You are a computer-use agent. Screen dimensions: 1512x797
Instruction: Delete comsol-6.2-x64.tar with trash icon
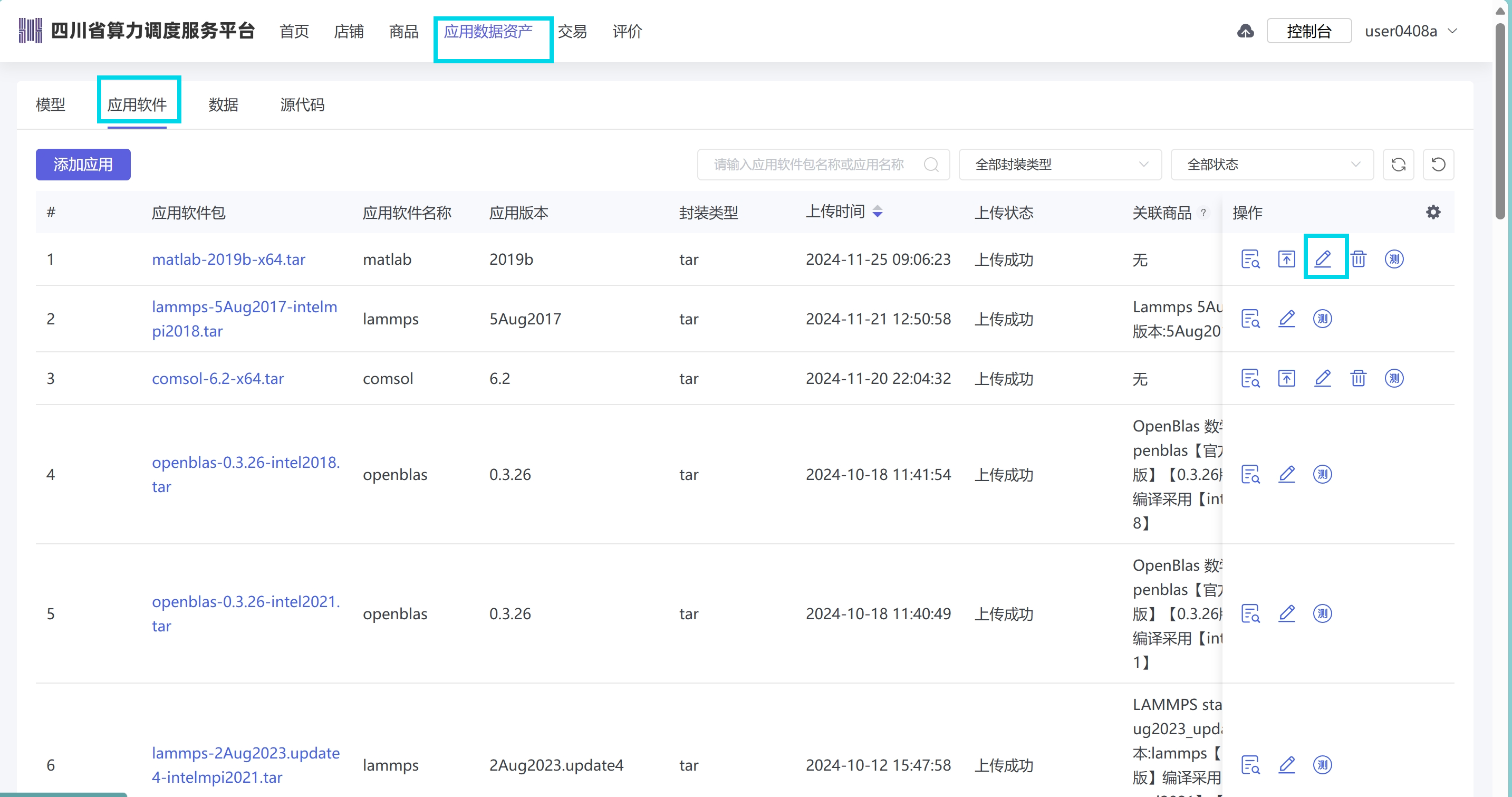(1358, 378)
